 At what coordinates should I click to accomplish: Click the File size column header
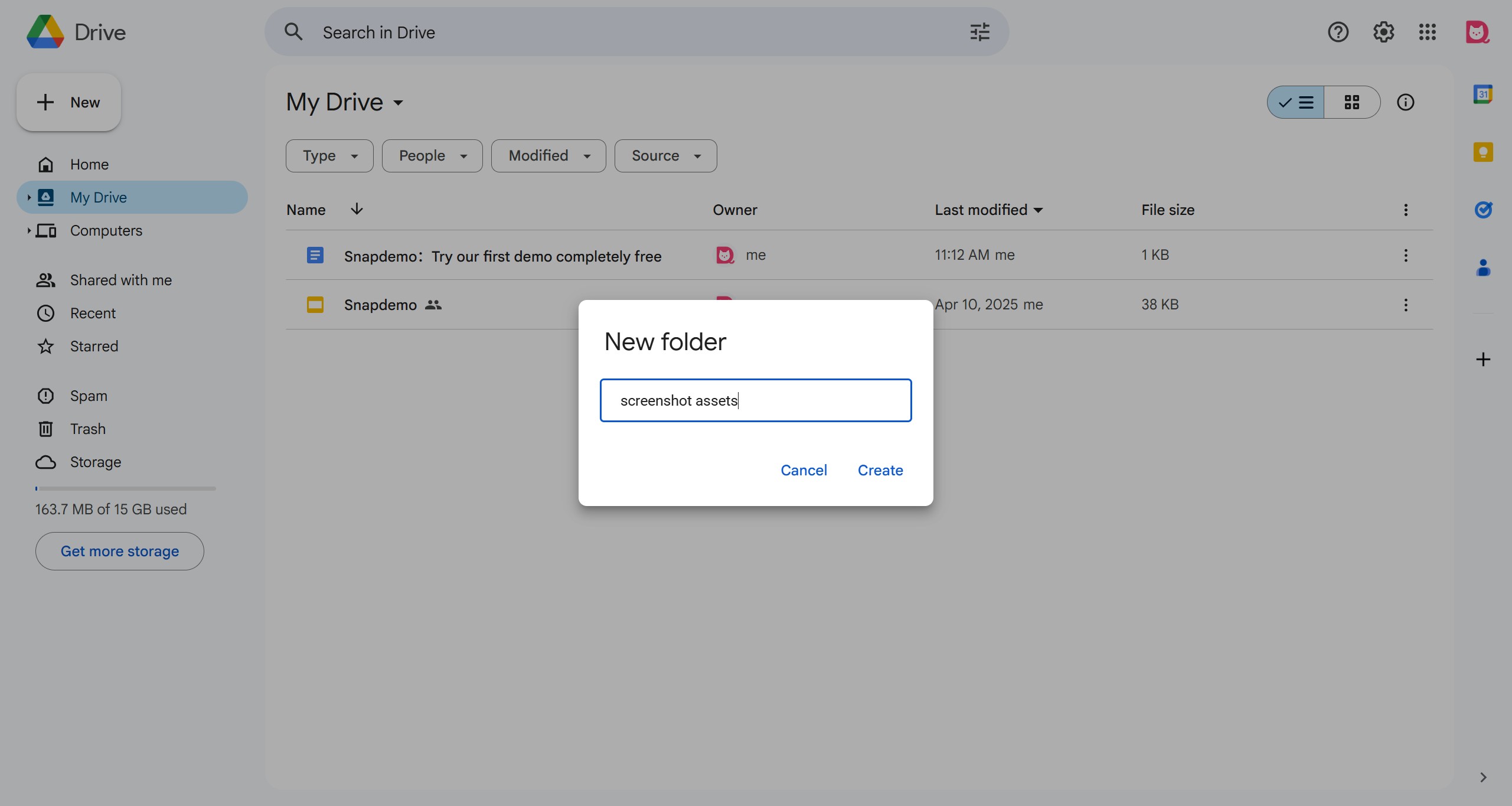1168,210
